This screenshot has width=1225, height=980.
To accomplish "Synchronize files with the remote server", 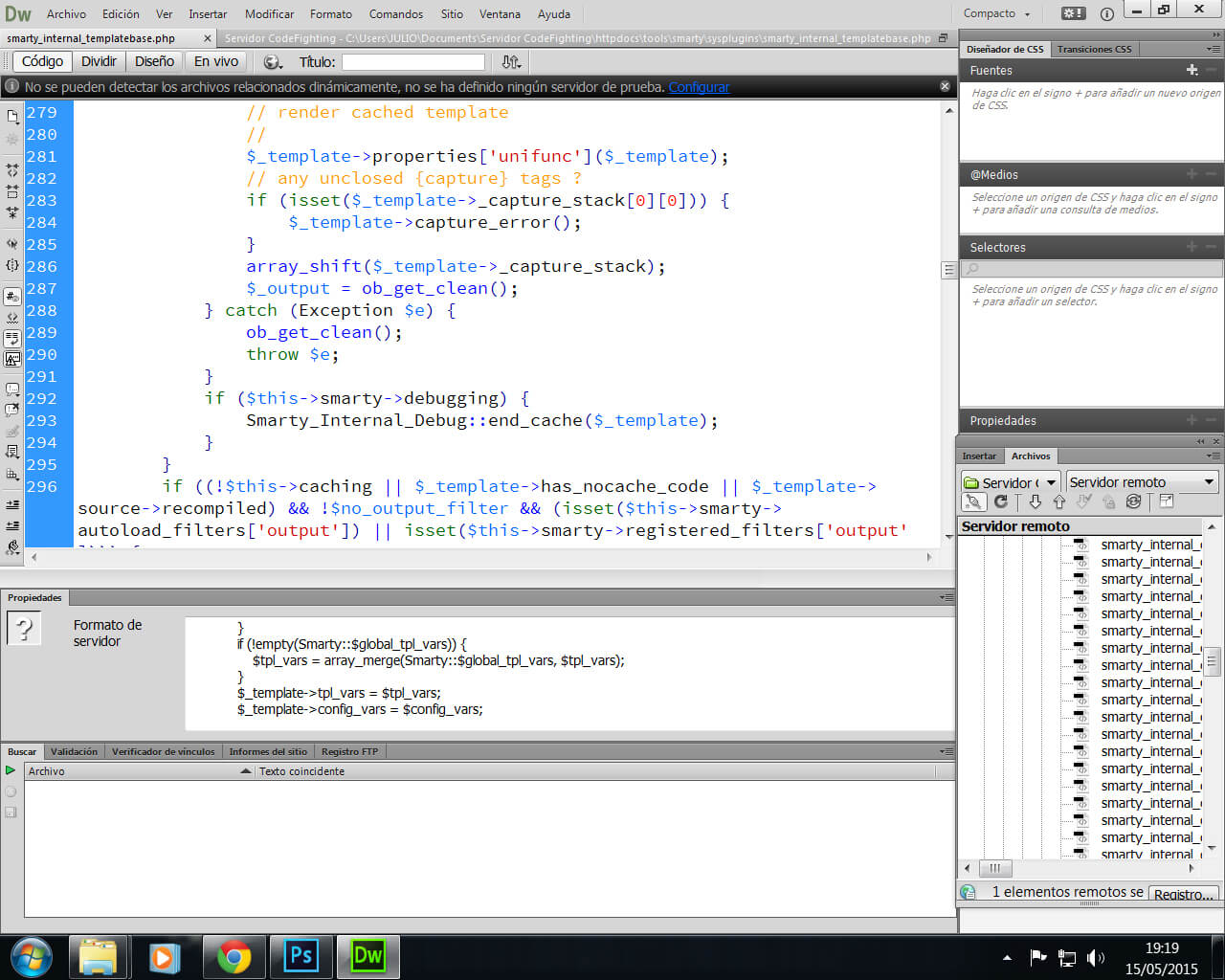I will [x=1133, y=502].
